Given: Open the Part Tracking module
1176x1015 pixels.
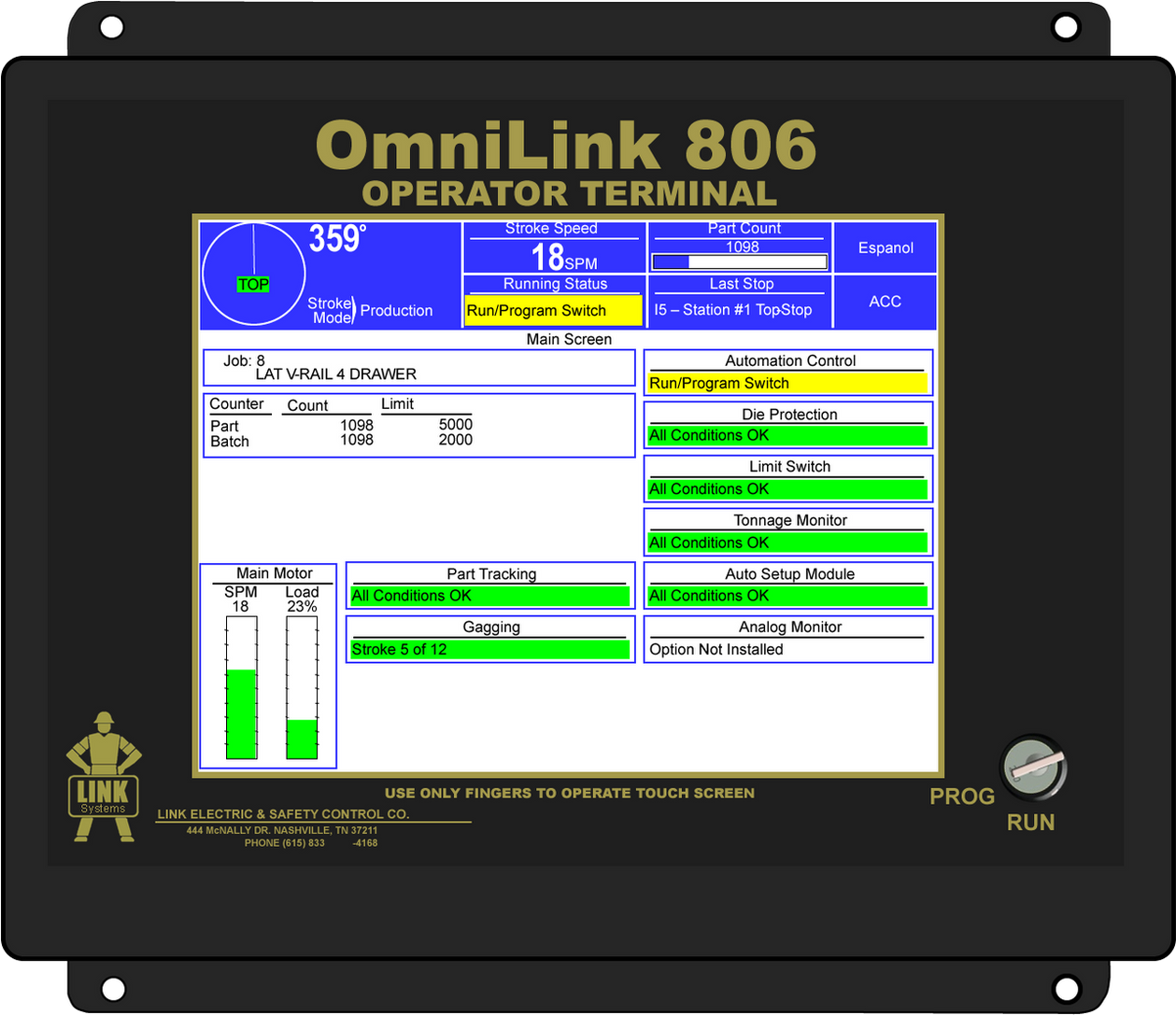Looking at the screenshot, I should [x=490, y=585].
